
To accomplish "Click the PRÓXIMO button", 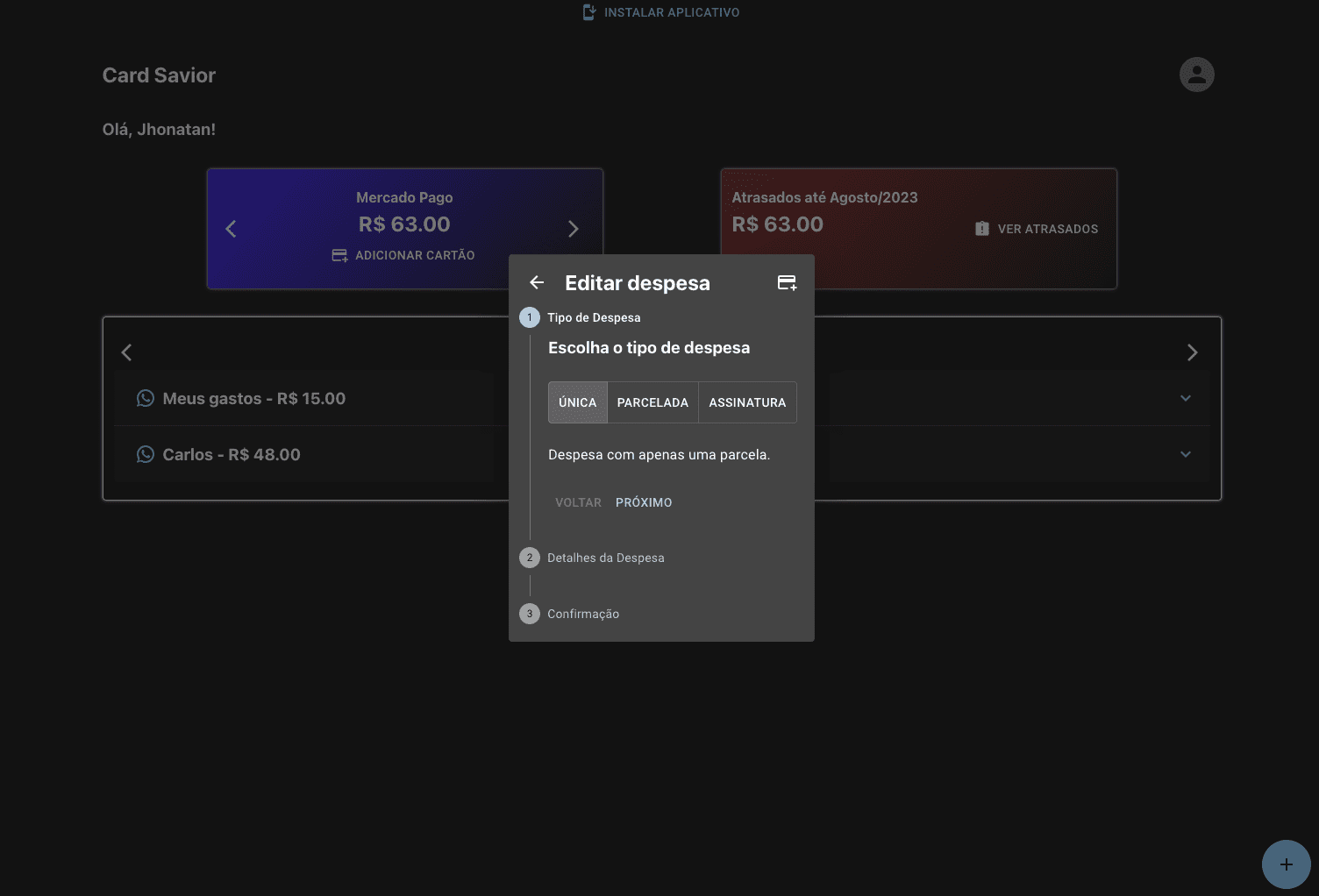I will (x=644, y=502).
